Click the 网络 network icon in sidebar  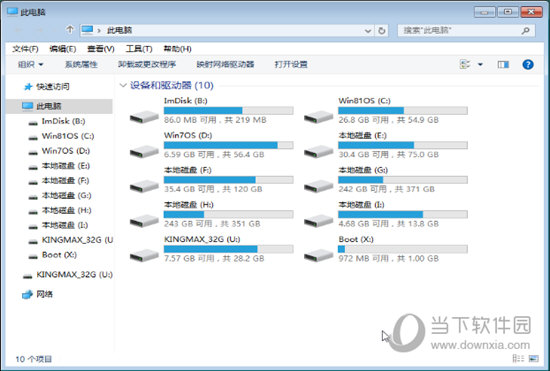click(x=27, y=295)
